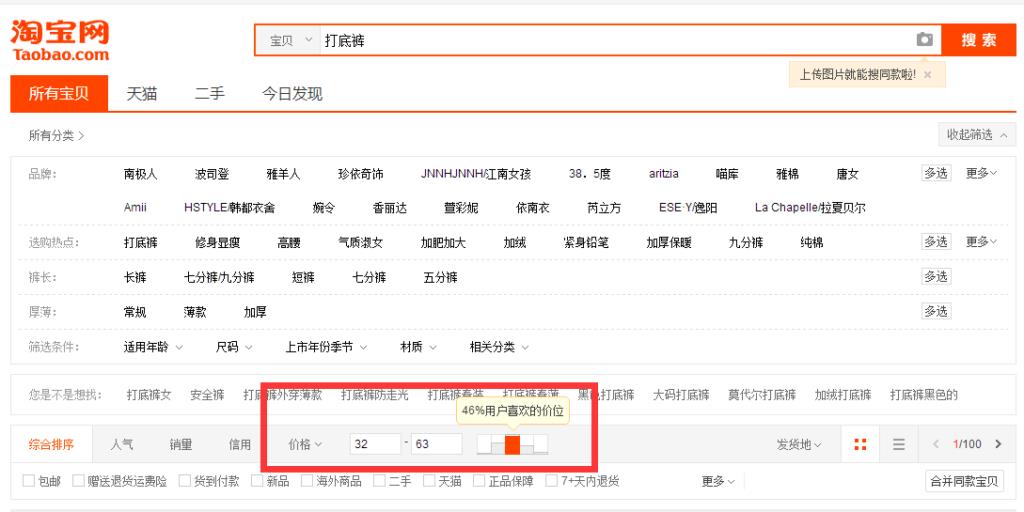Select the 加厚保暖 hot filter

[669, 242]
